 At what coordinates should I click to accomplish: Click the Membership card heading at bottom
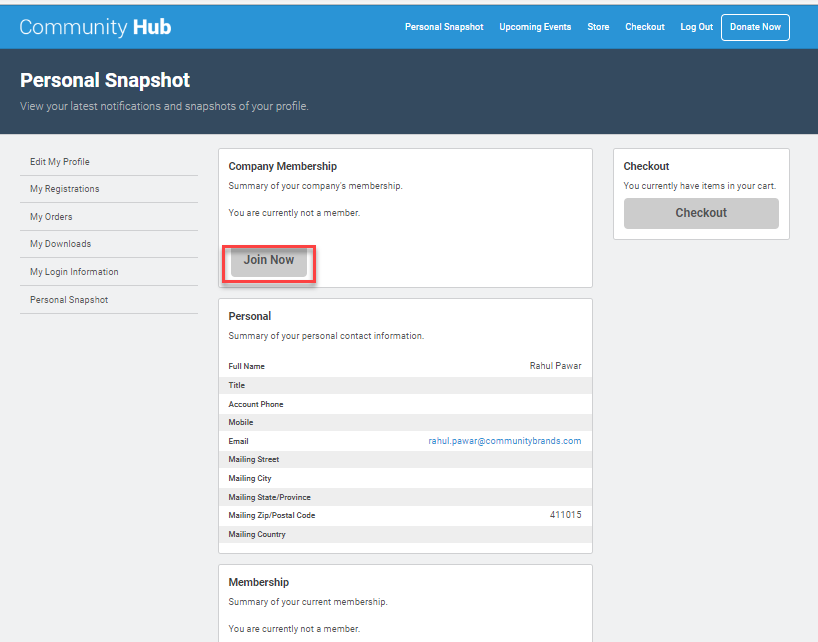pyautogui.click(x=259, y=582)
